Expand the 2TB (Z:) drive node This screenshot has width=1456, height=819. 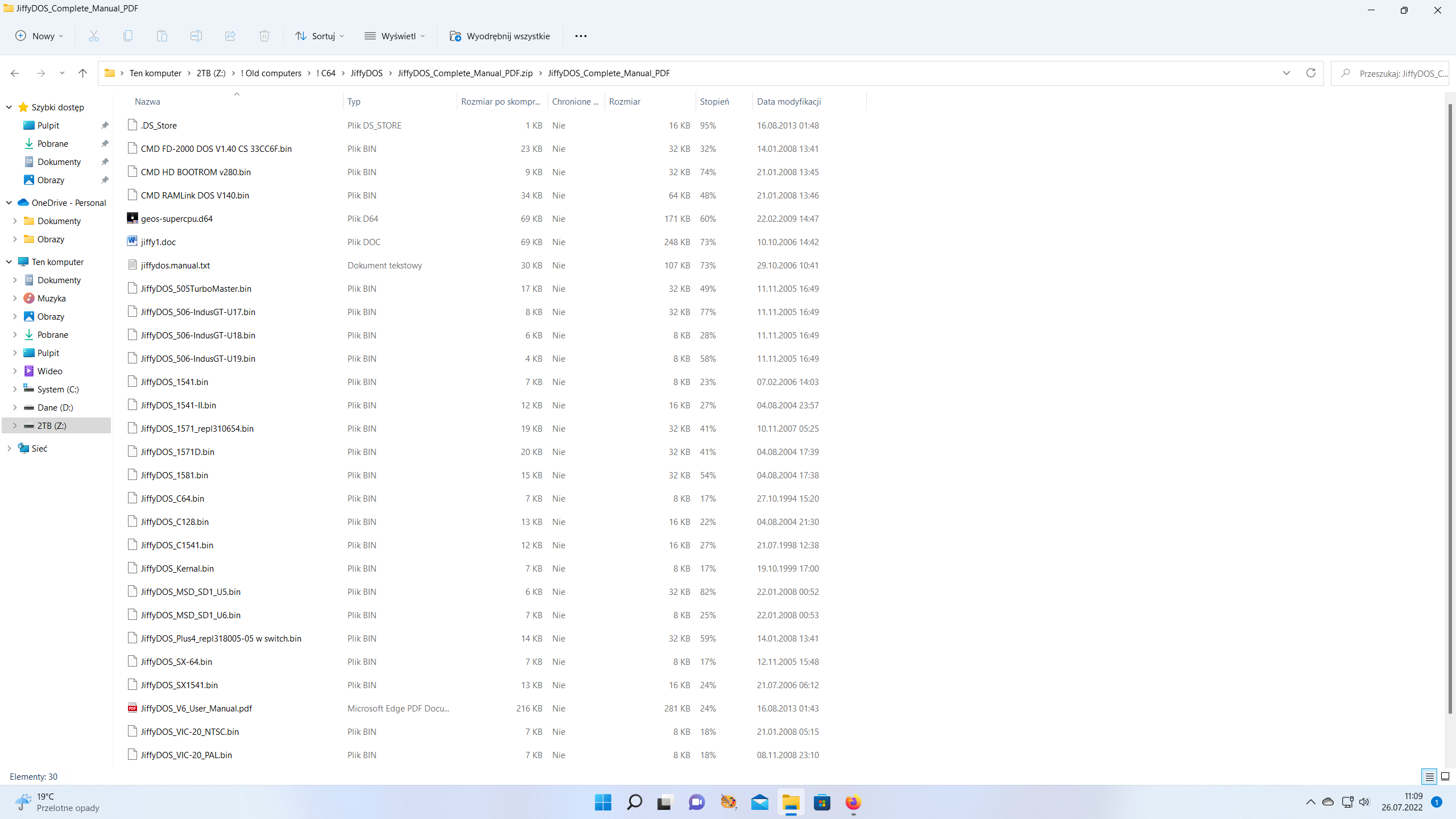pyautogui.click(x=15, y=425)
